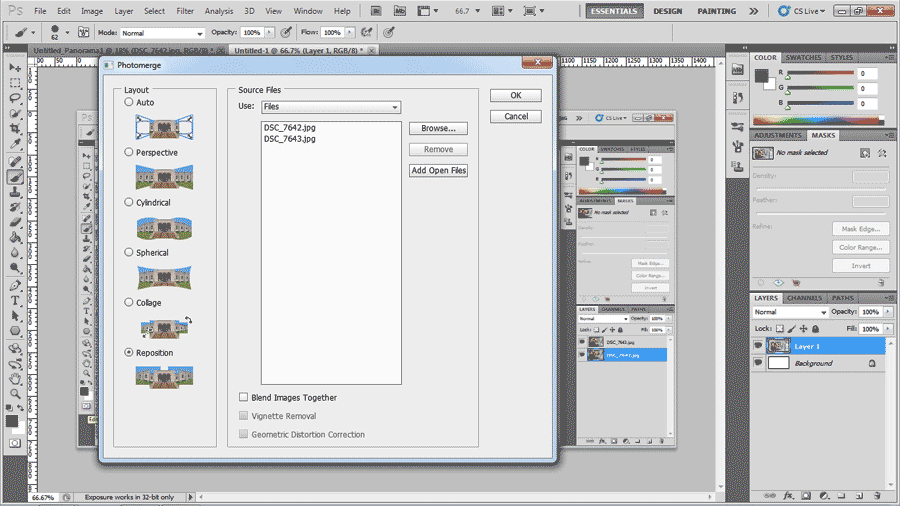Enable Blend Images Together checkbox

[243, 397]
